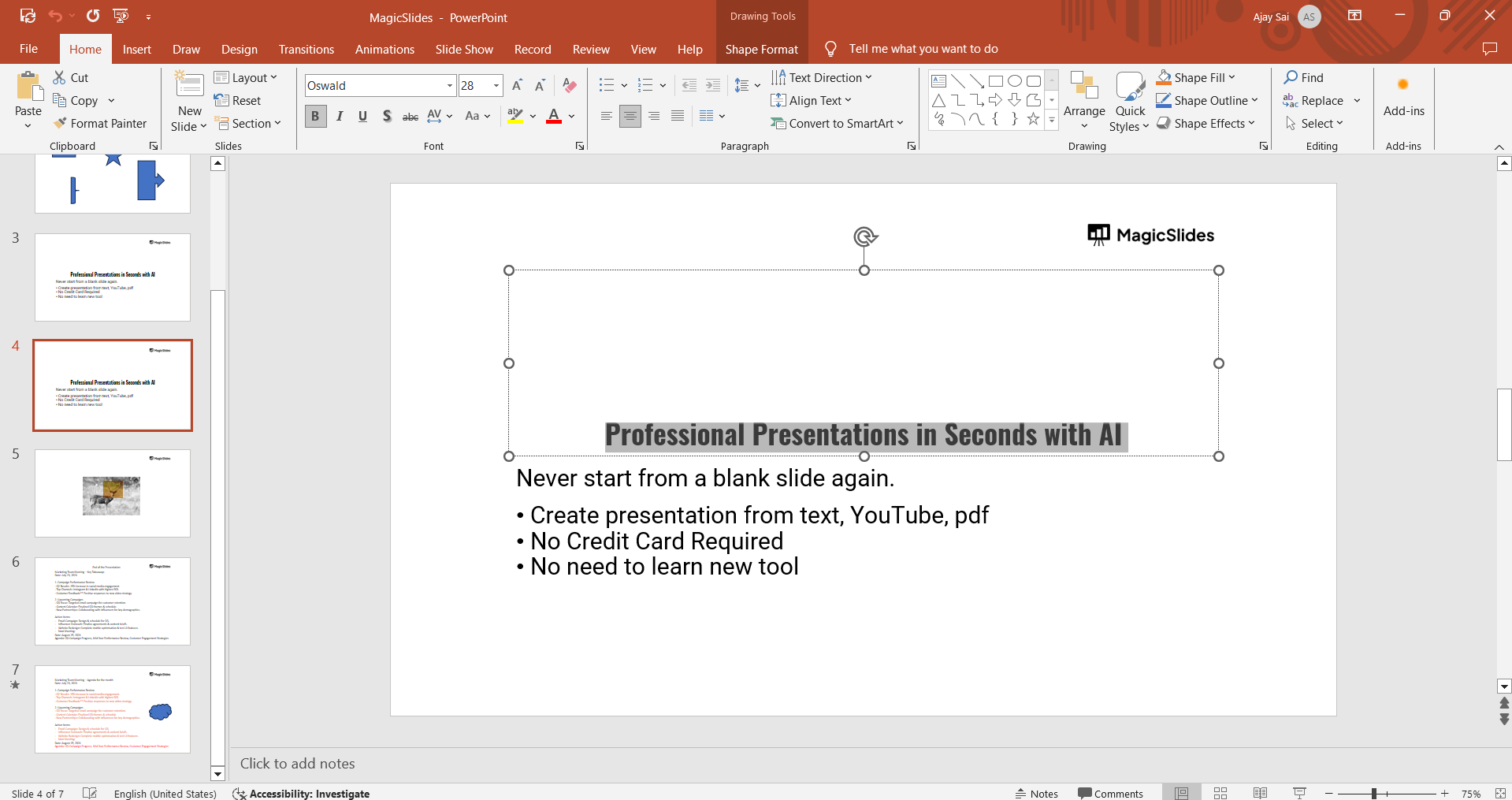Switch to Slide Sorter view icon
Screen dimensions: 1512x800
click(x=1220, y=793)
